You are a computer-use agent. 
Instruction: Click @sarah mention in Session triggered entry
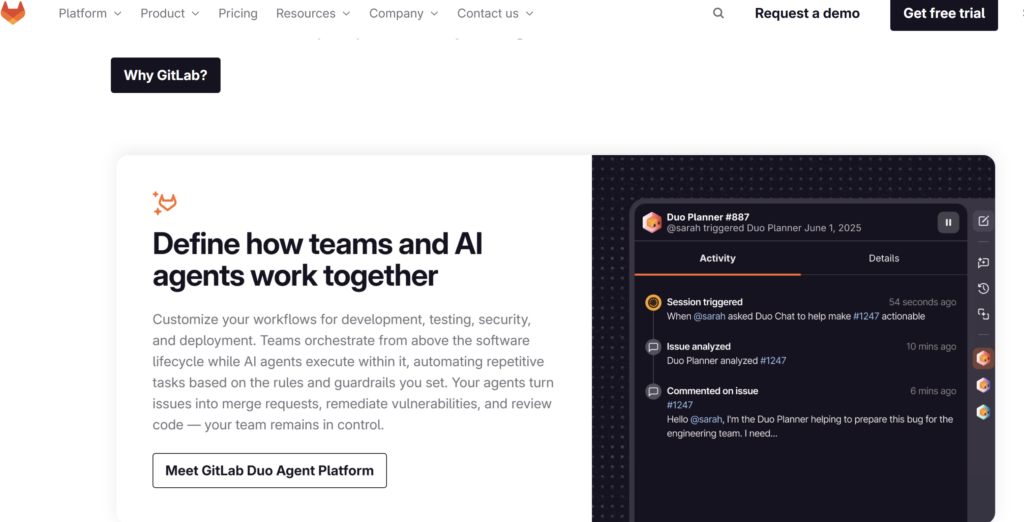click(709, 316)
